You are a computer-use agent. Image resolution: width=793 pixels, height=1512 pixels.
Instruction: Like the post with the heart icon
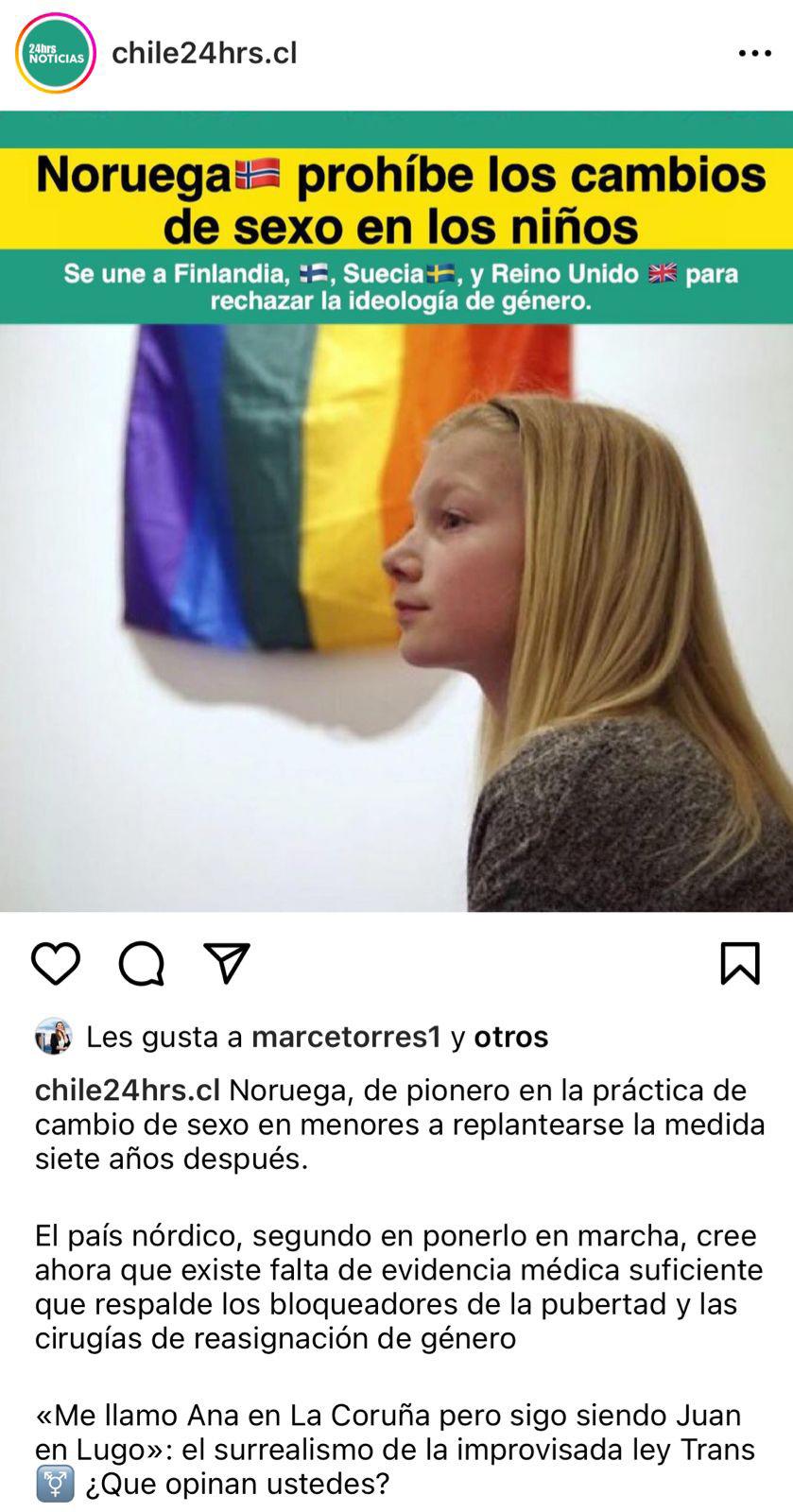click(x=56, y=964)
